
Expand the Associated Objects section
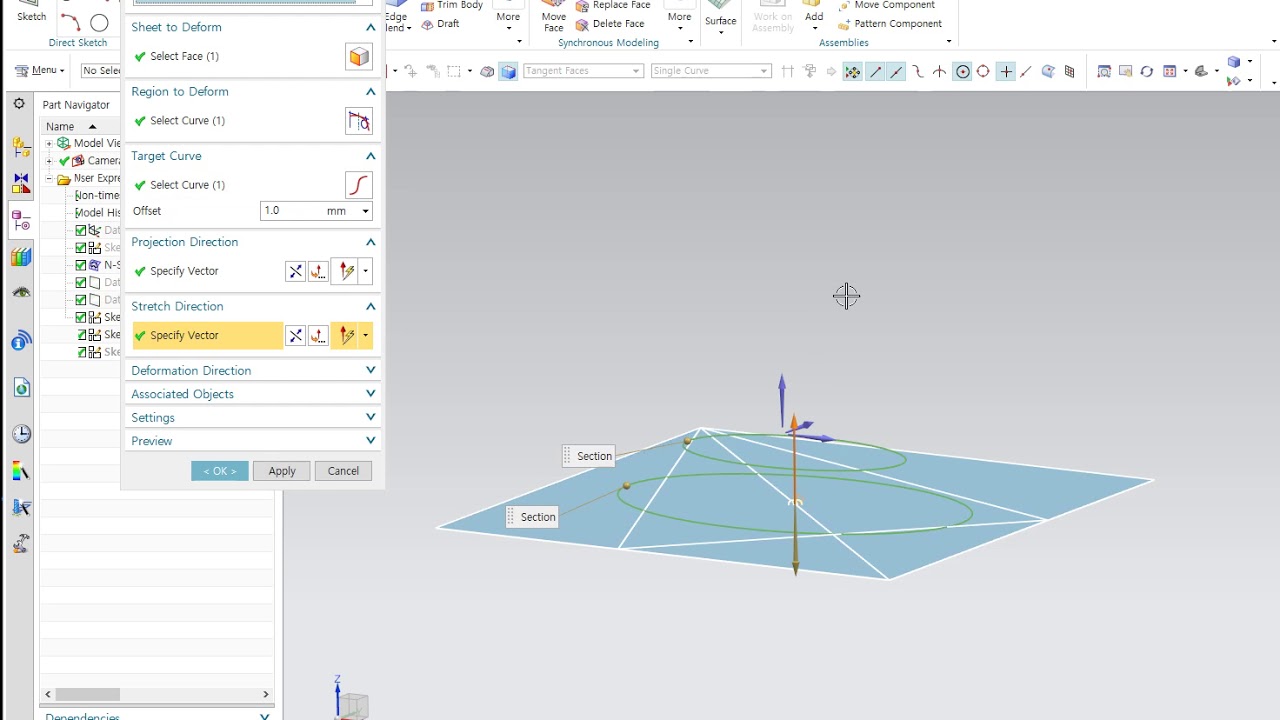[253, 394]
